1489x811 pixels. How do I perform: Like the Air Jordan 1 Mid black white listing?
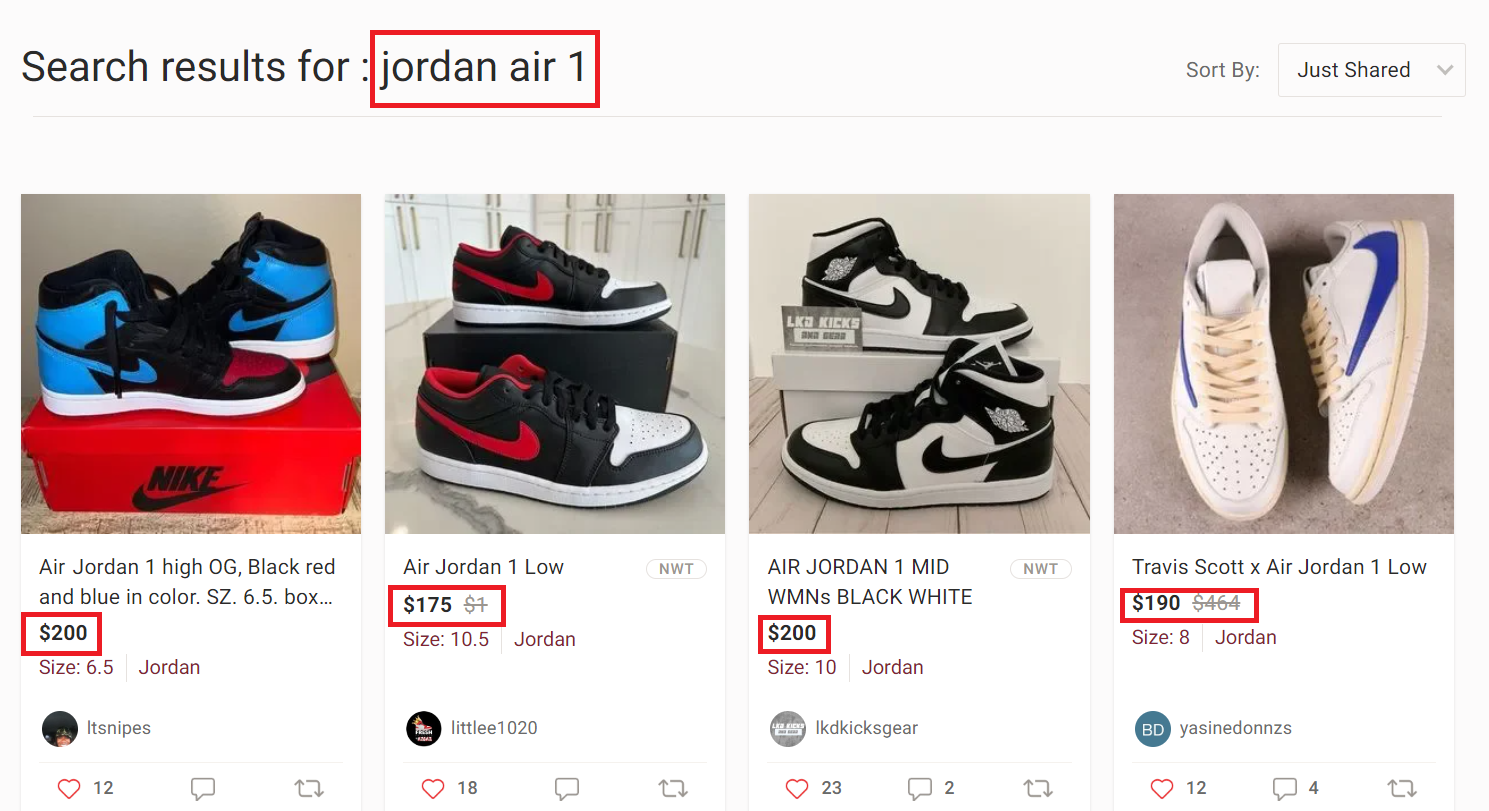[x=796, y=789]
